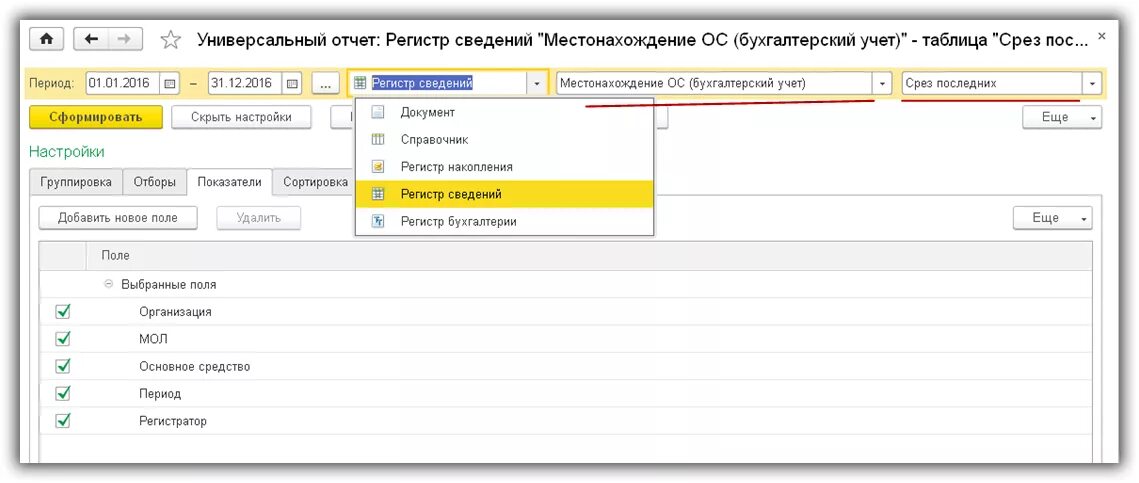Viewport: 1139px width, 483px height.
Task: Click the start date field 01.01.2016
Action: click(x=123, y=84)
